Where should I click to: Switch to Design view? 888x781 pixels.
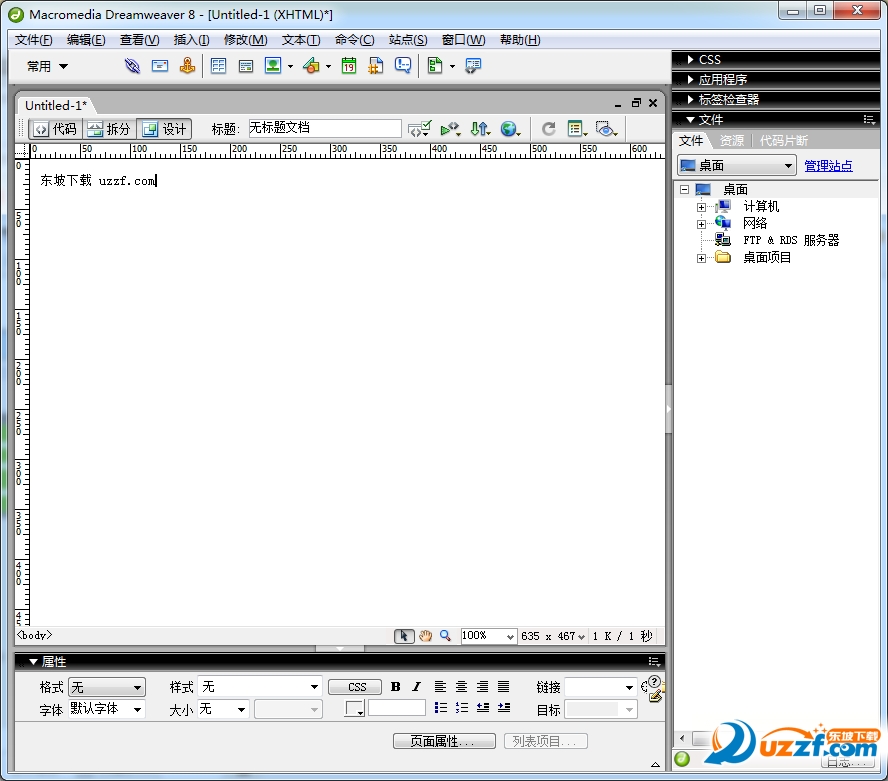164,129
